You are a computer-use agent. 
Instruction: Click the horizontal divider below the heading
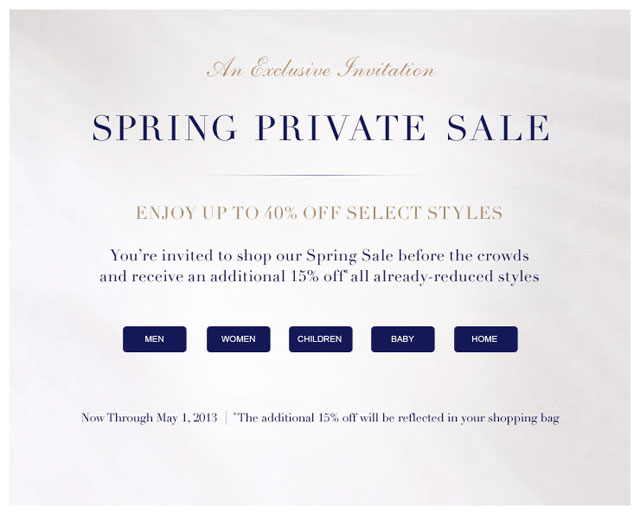point(320,176)
